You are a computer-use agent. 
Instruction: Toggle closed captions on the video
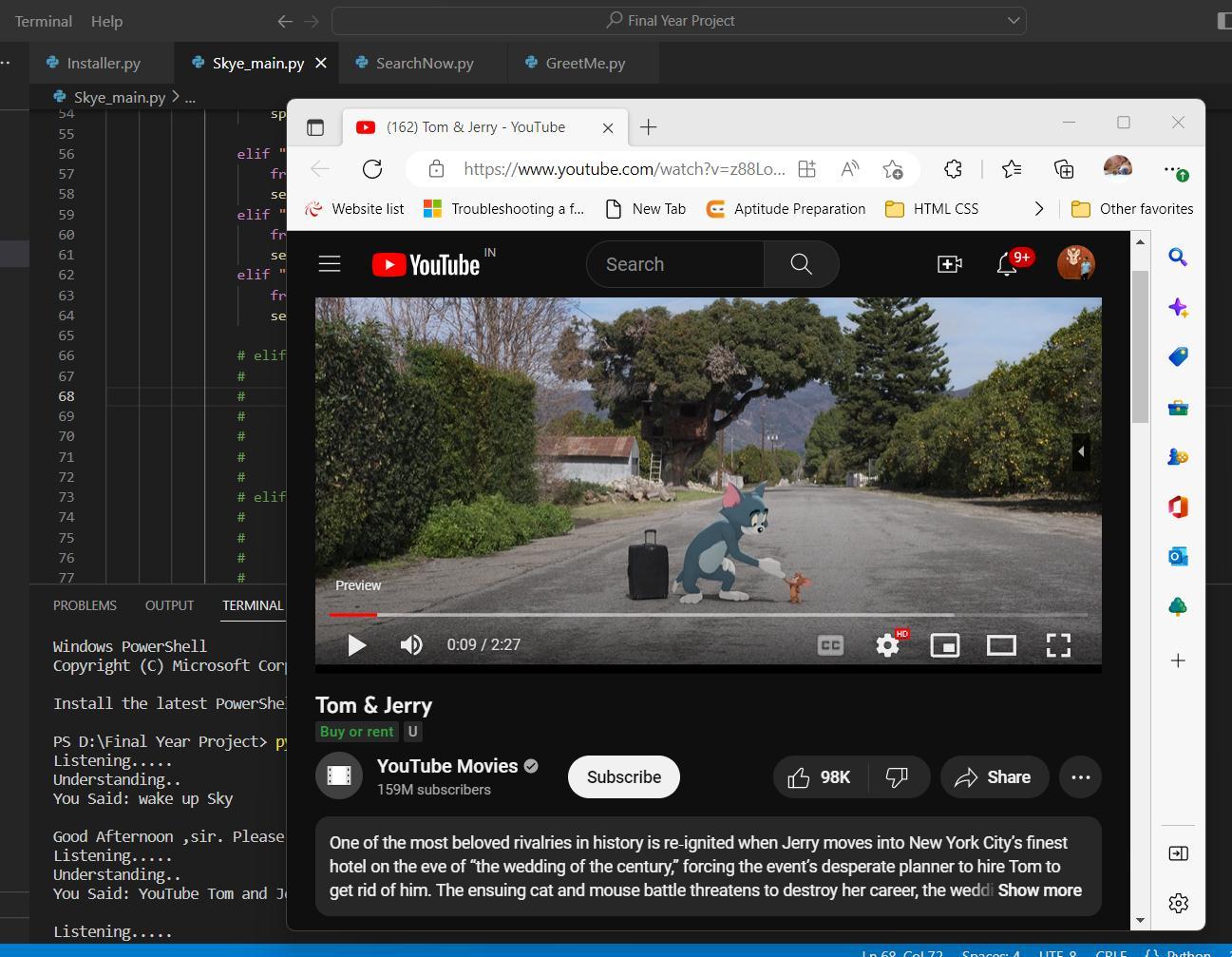[830, 645]
